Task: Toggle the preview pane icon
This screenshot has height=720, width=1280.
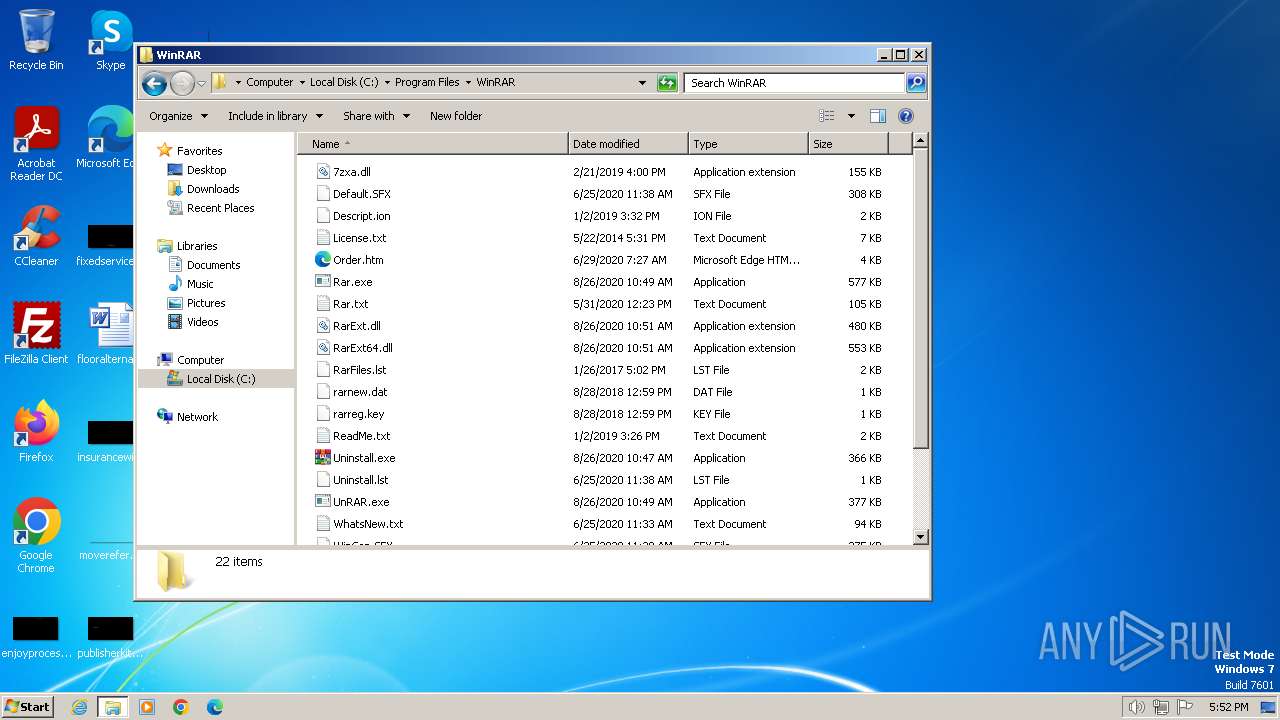Action: tap(877, 116)
